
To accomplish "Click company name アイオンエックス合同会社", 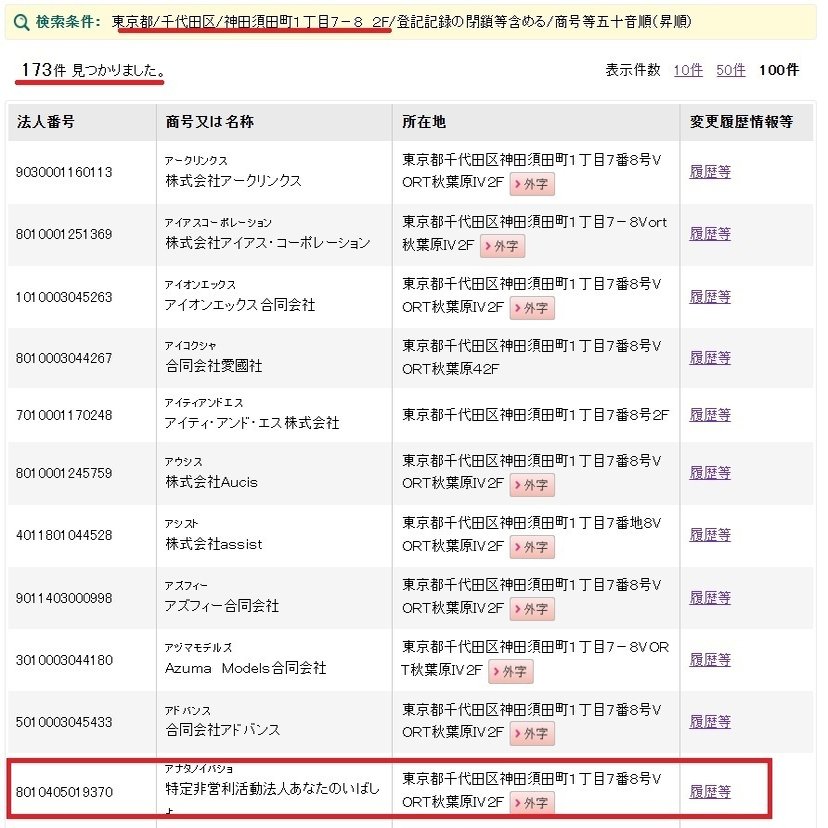I will coord(240,305).
